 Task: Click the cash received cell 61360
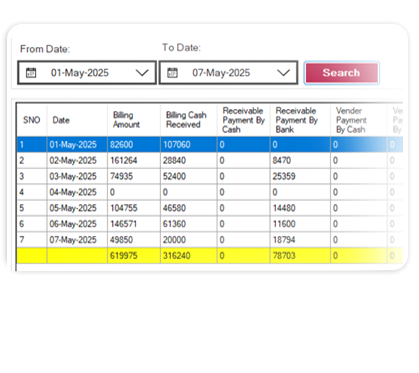click(189, 224)
